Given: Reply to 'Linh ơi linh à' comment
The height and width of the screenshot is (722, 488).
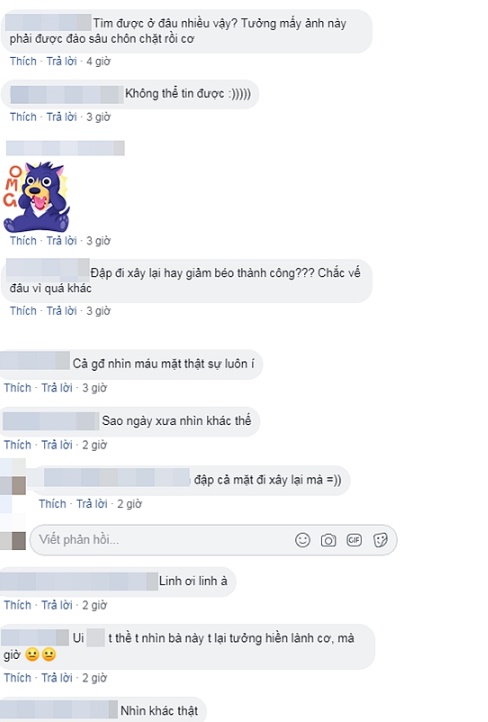Looking at the screenshot, I should tap(57, 605).
